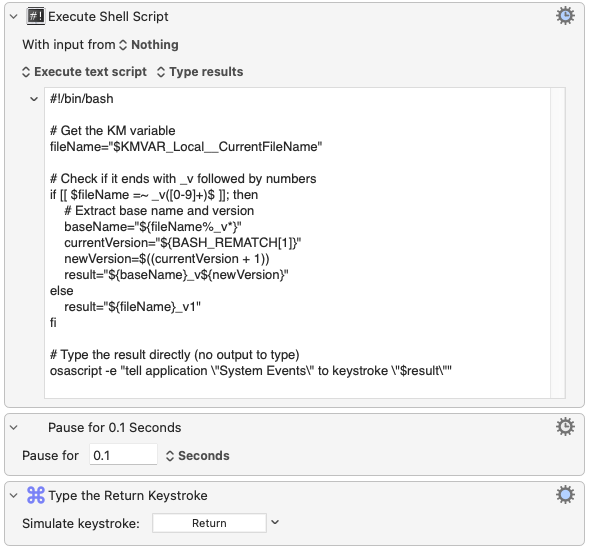Click the Return simulate keystroke field
The image size is (590, 549).
tap(209, 523)
